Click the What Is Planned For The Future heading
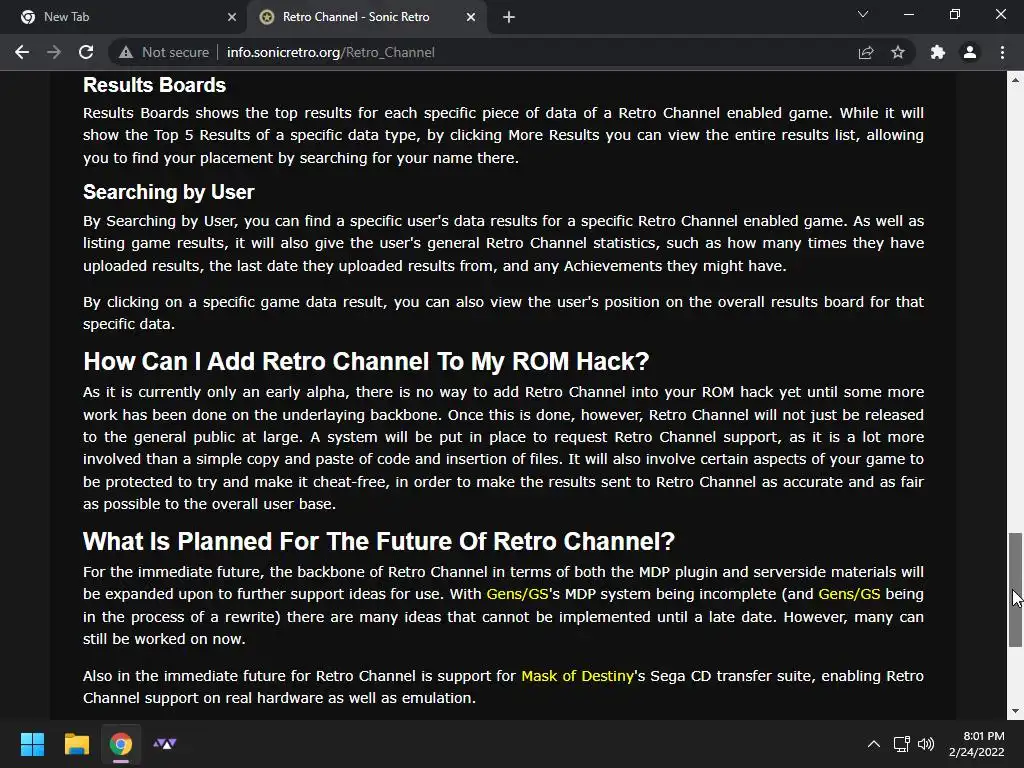This screenshot has width=1024, height=768. point(379,541)
